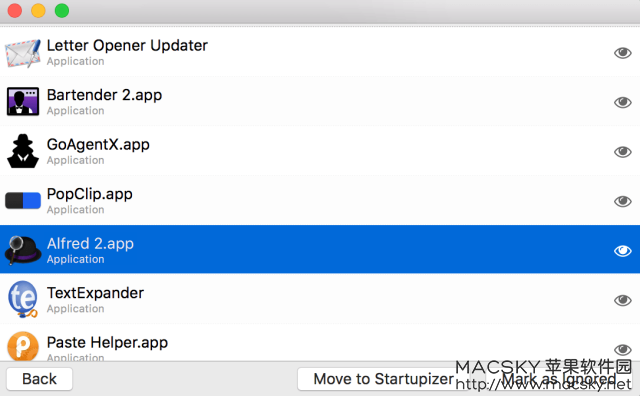Click the PopClip app icon

[23, 200]
